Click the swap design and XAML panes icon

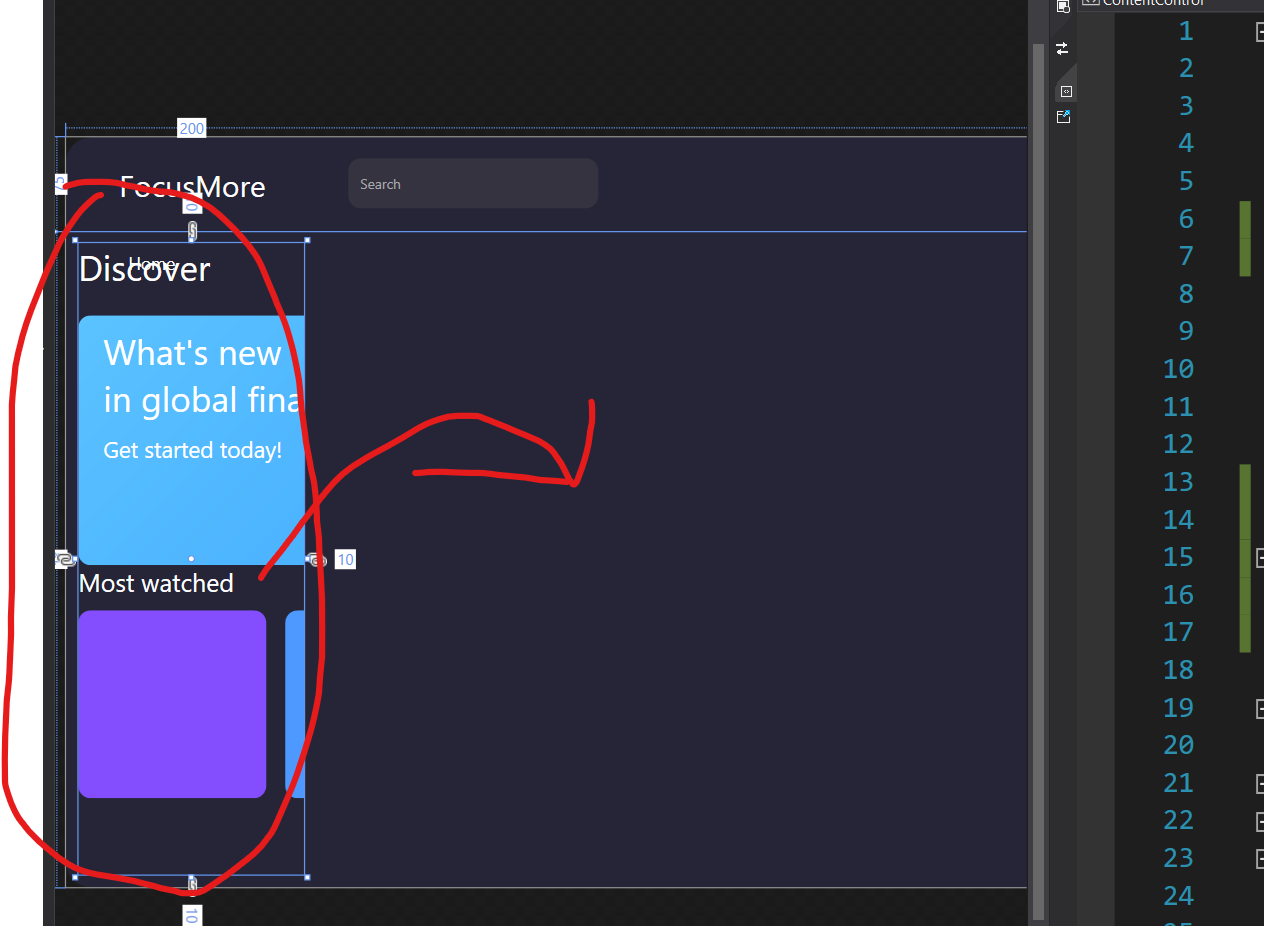click(x=1062, y=47)
